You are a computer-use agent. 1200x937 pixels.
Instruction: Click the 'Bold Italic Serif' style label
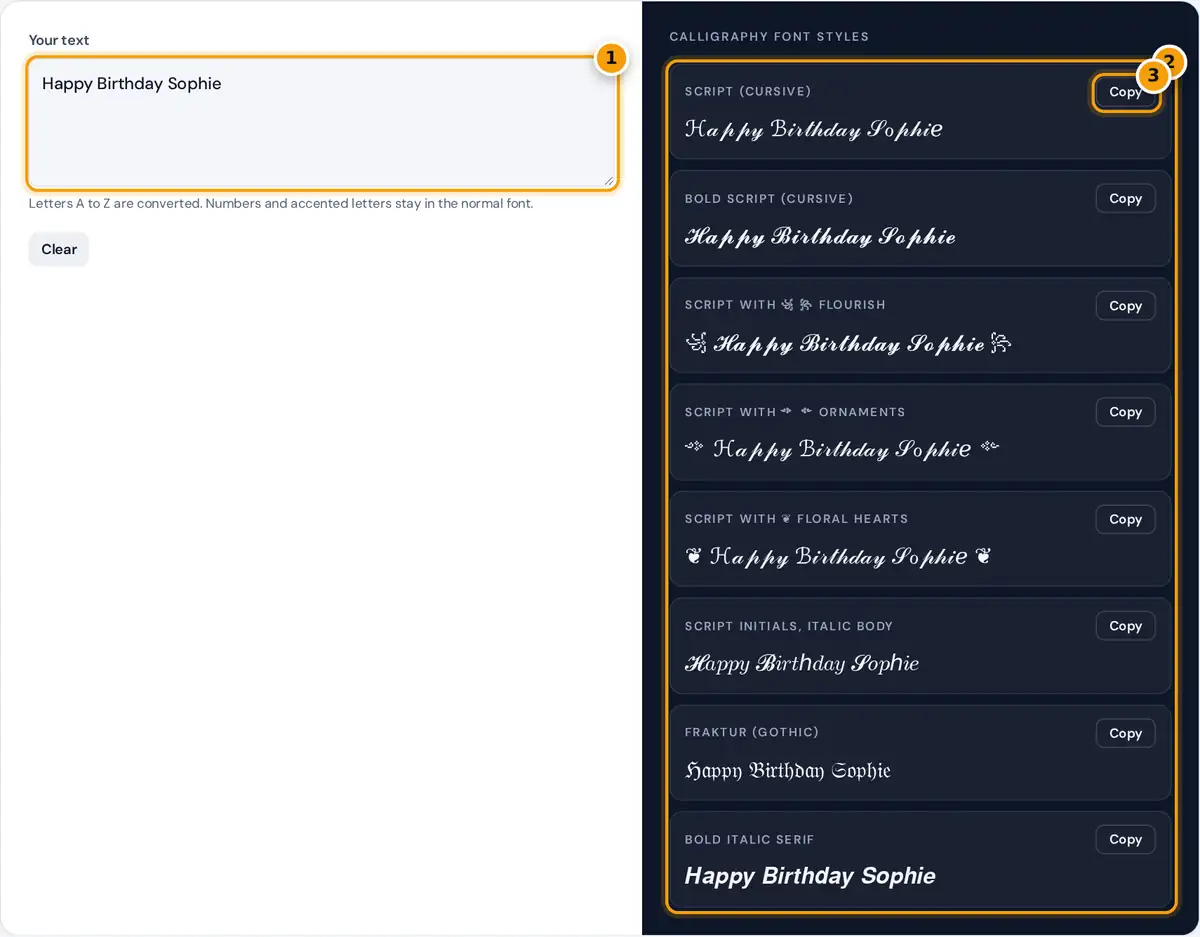[x=749, y=840]
